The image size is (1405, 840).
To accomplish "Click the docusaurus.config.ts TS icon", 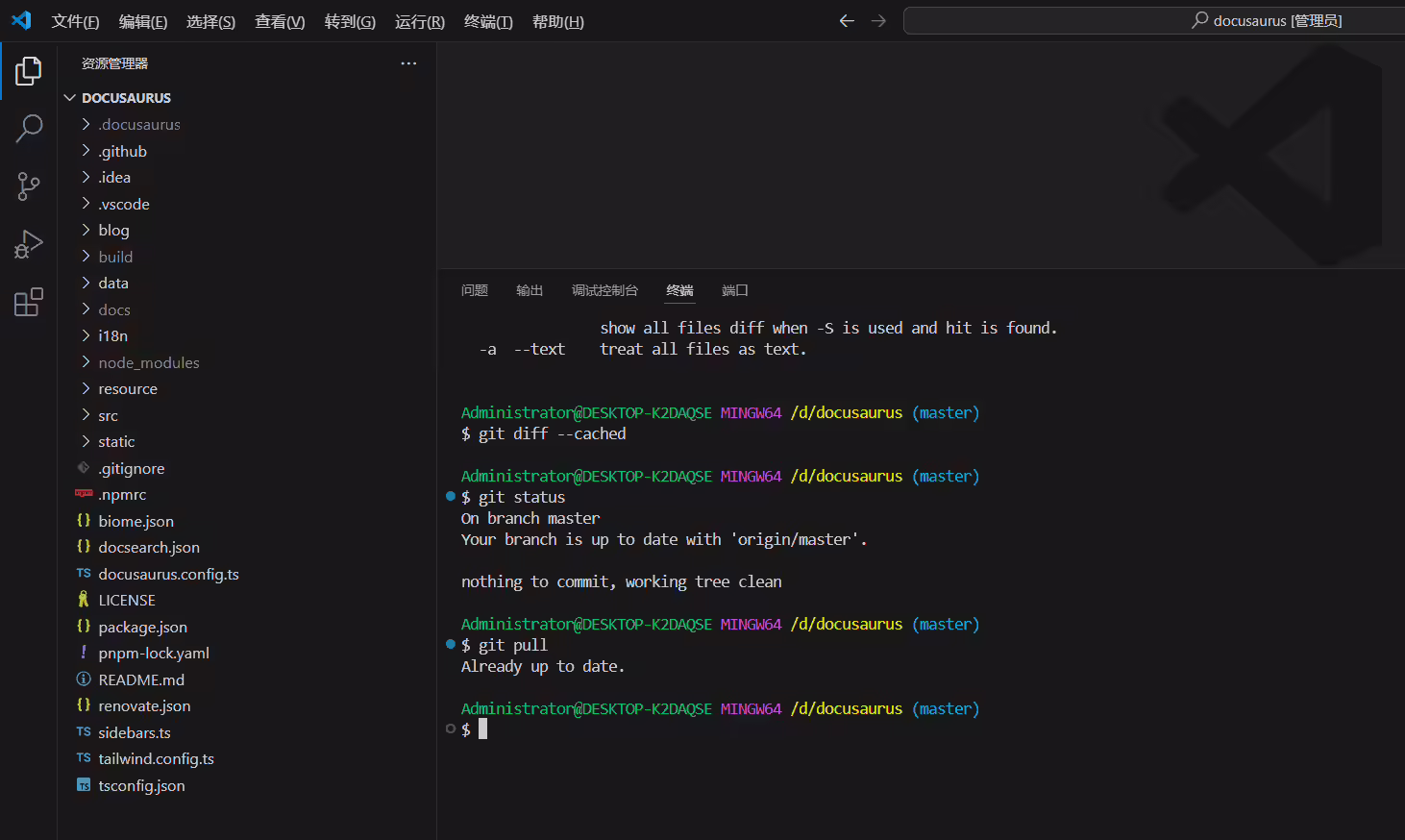I will 84,574.
